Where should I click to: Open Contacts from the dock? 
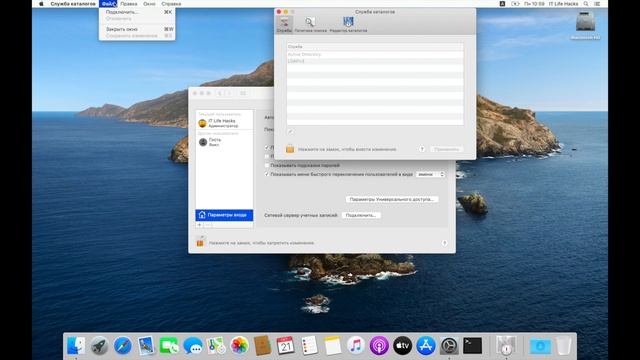(x=262, y=346)
